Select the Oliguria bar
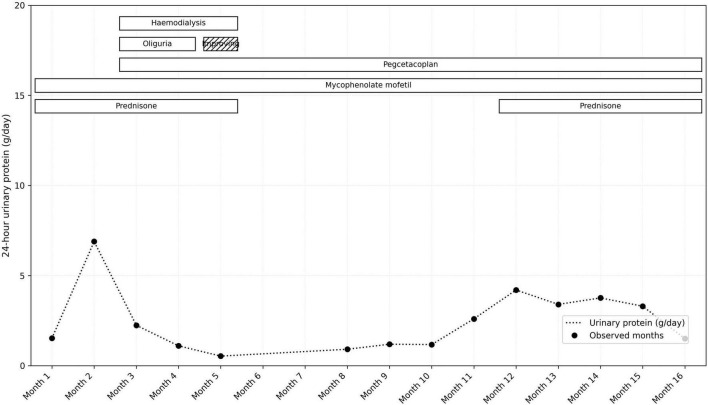 158,44
